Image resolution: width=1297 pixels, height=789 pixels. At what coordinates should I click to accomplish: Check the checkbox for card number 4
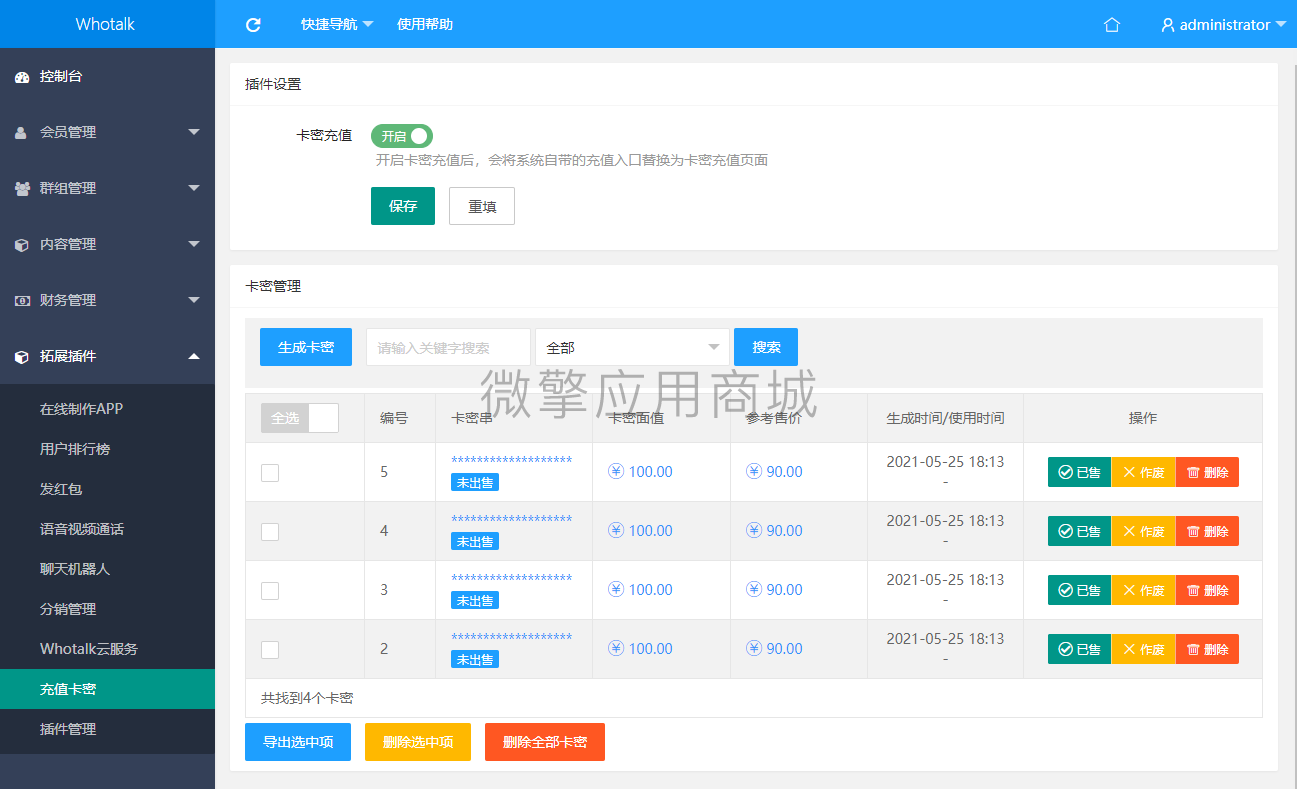coord(270,532)
